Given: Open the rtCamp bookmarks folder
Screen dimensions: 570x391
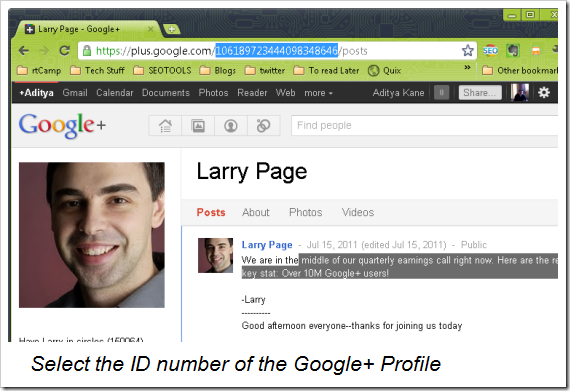Looking at the screenshot, I should click(x=39, y=70).
